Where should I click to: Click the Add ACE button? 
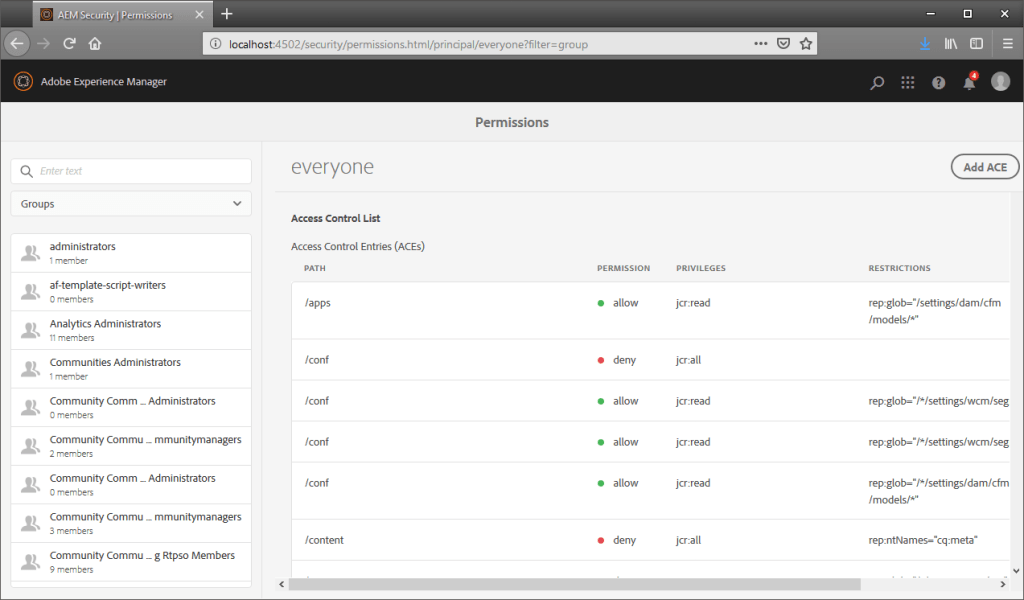(985, 167)
